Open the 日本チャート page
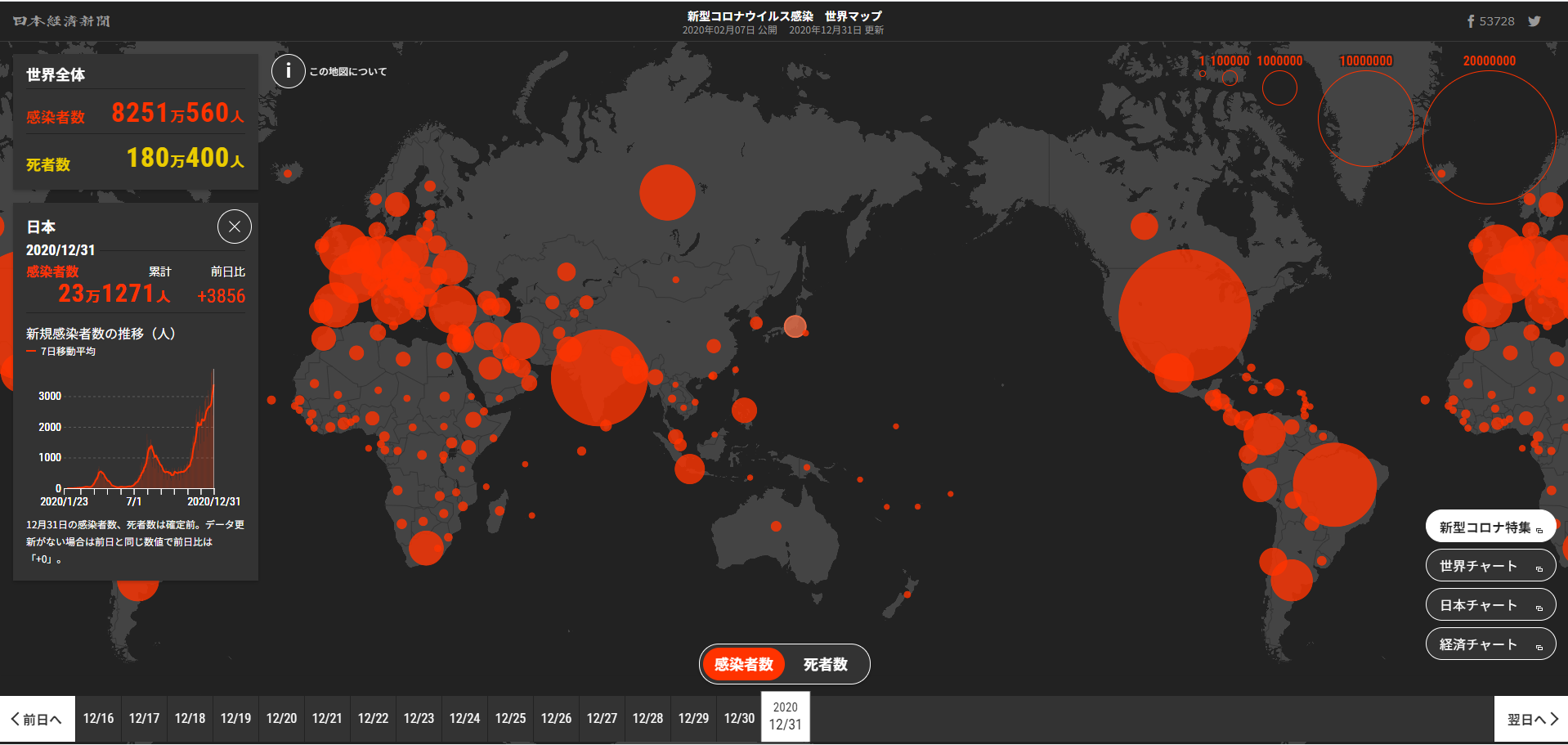The height and width of the screenshot is (745, 1568). pyautogui.click(x=1490, y=605)
